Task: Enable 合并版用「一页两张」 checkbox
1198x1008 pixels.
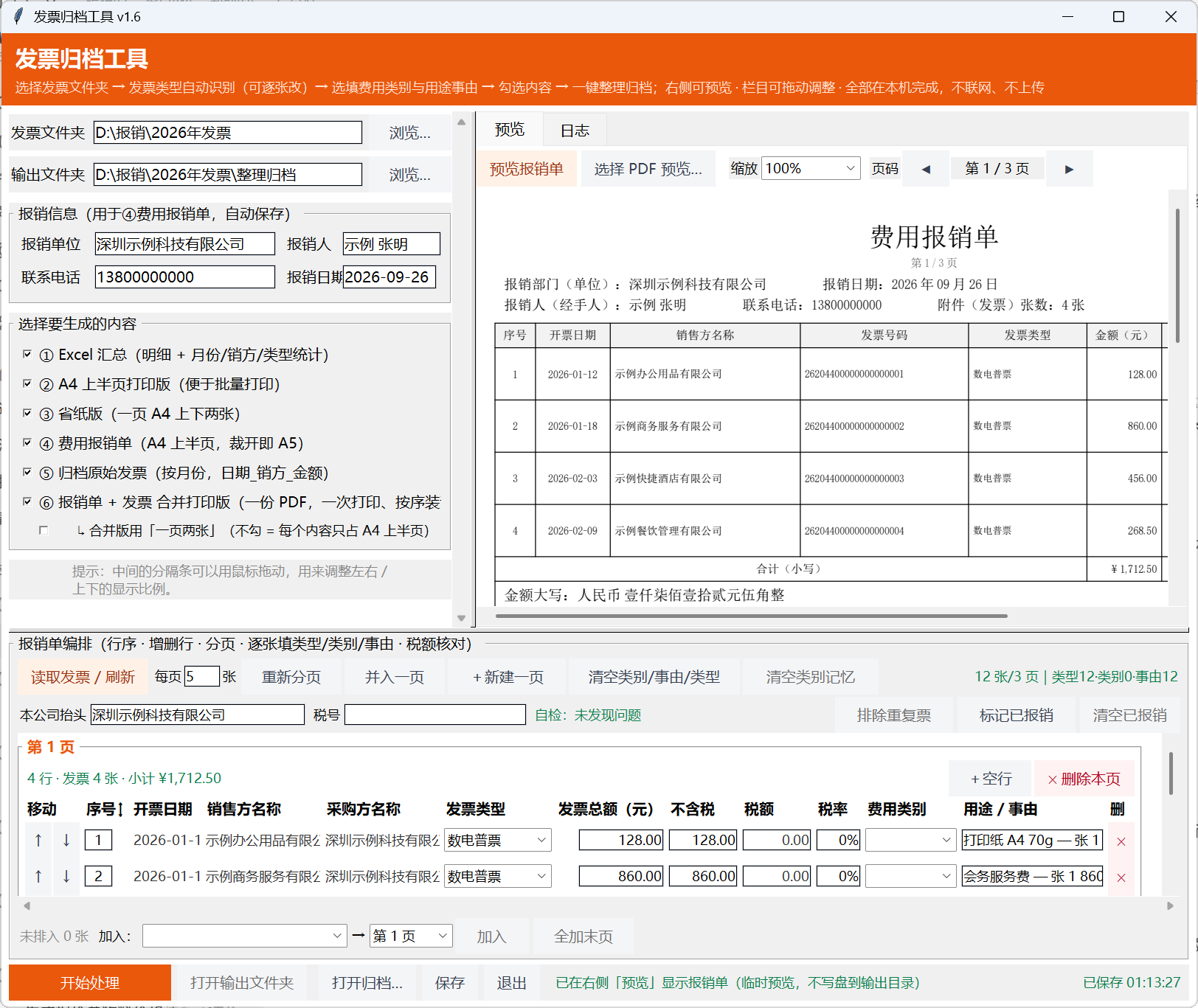Action: tap(44, 530)
